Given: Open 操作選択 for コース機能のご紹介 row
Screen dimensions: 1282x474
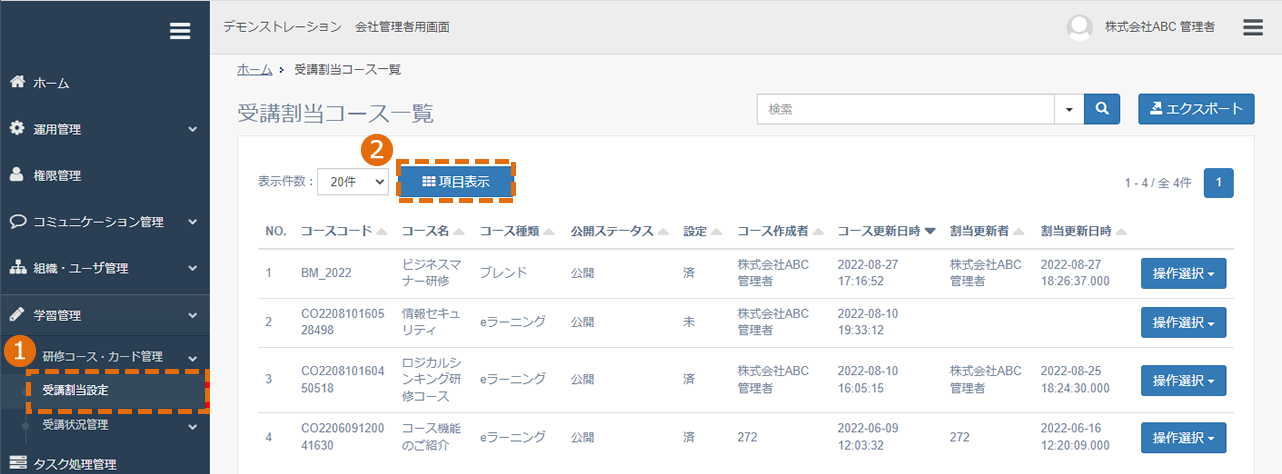Looking at the screenshot, I should pyautogui.click(x=1183, y=437).
